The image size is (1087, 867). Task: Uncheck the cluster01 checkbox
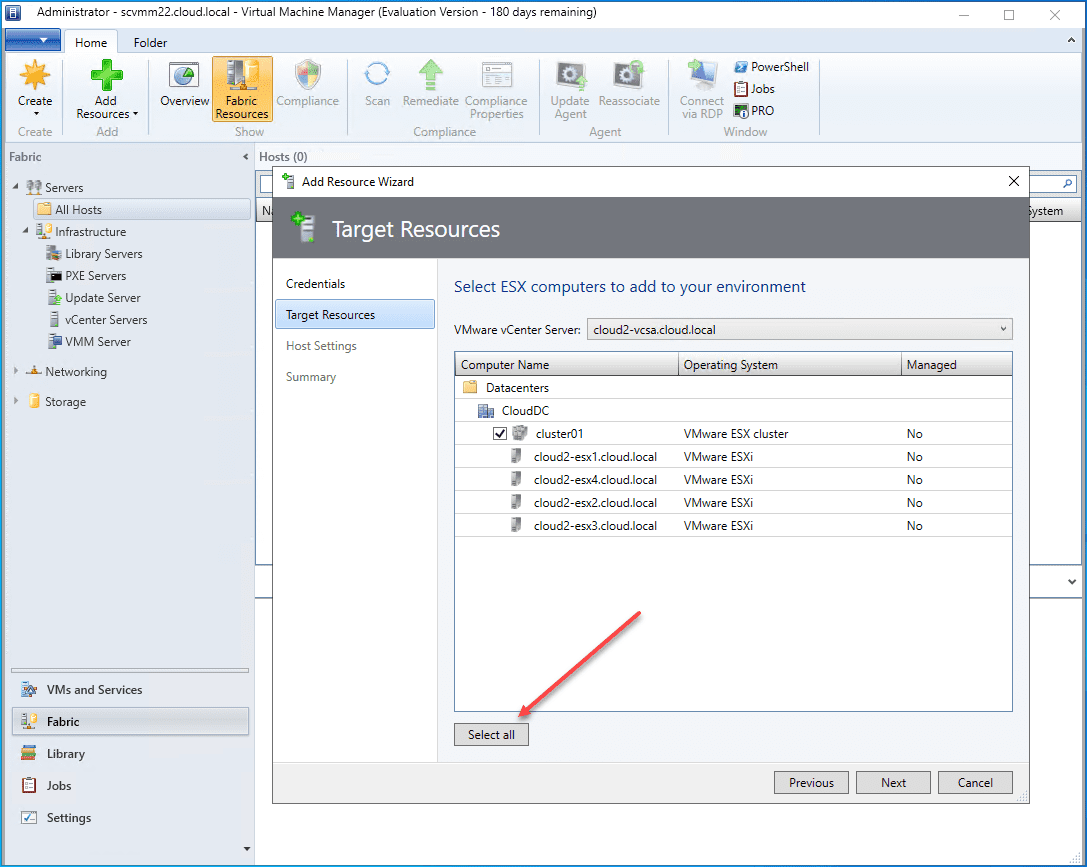(x=500, y=434)
